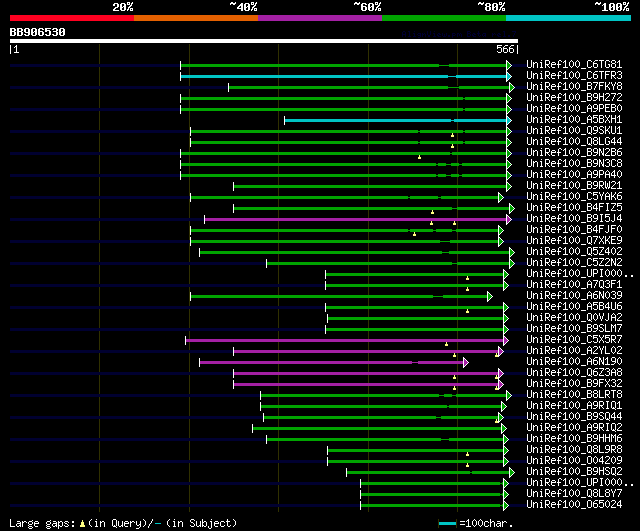This screenshot has width=640, height=531.
Task: Click UniRef100_B9HSQ2 hit name
Action: pyautogui.click(x=574, y=472)
